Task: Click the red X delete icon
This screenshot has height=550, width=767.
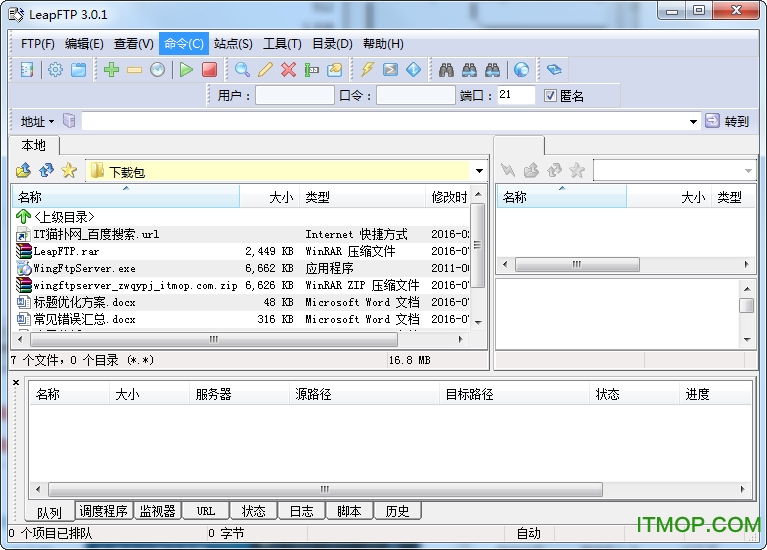Action: tap(288, 69)
